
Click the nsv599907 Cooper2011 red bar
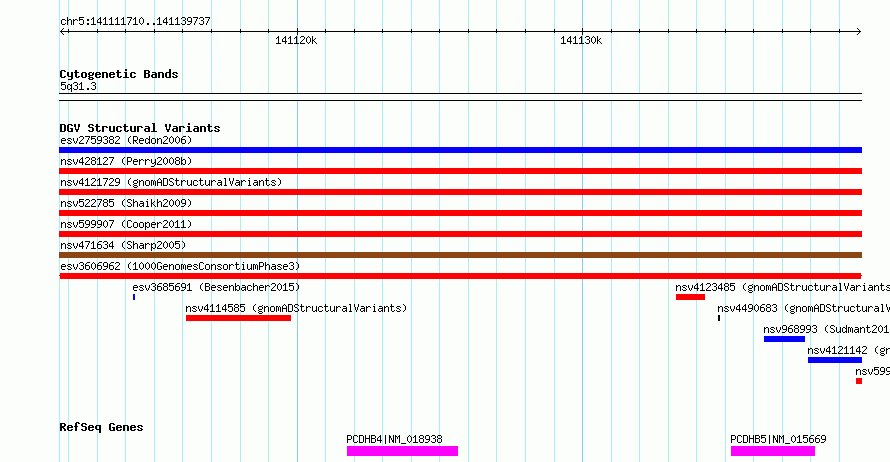point(460,234)
